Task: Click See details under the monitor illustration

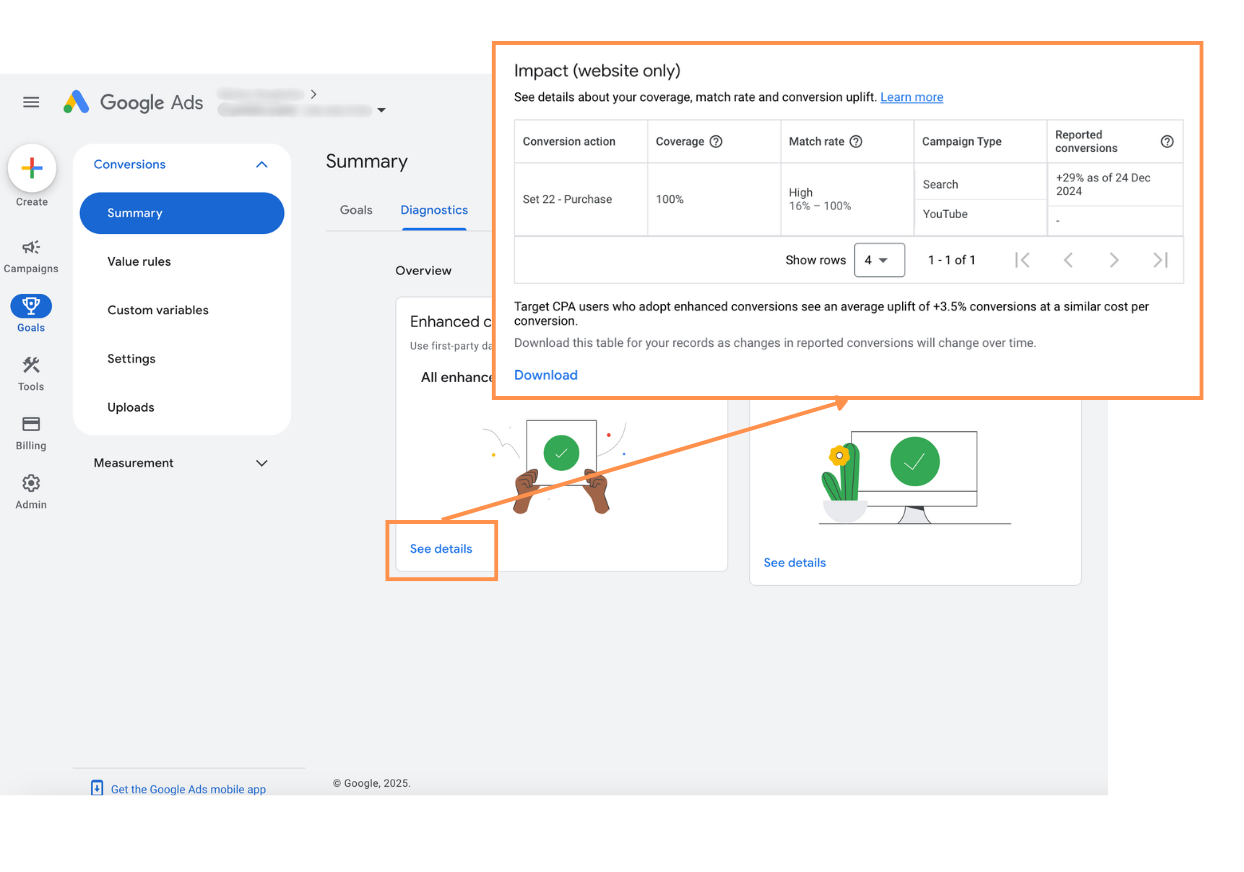Action: click(x=795, y=563)
